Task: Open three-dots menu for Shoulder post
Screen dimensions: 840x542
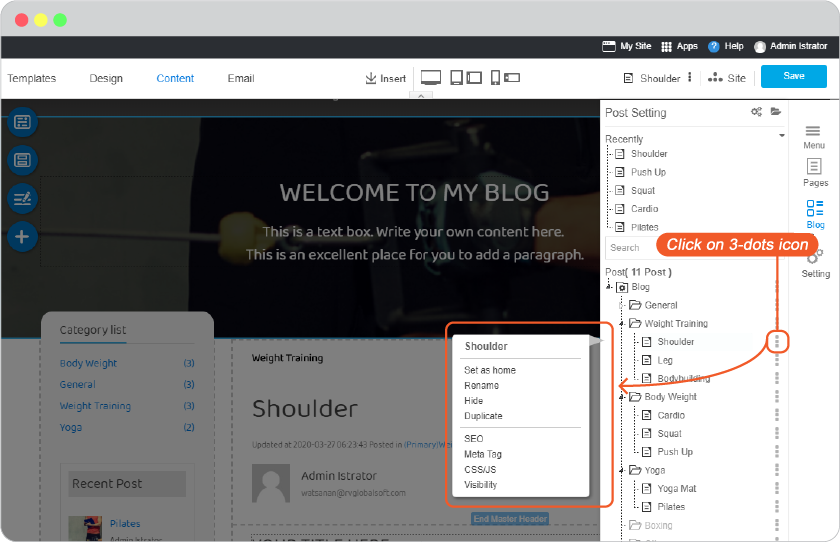Action: [777, 341]
